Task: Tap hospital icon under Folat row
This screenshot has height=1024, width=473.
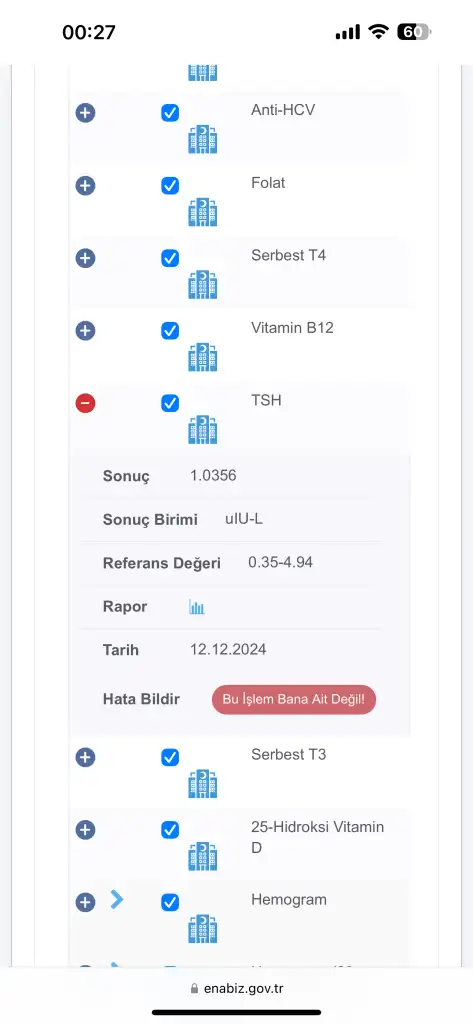Action: (x=203, y=212)
